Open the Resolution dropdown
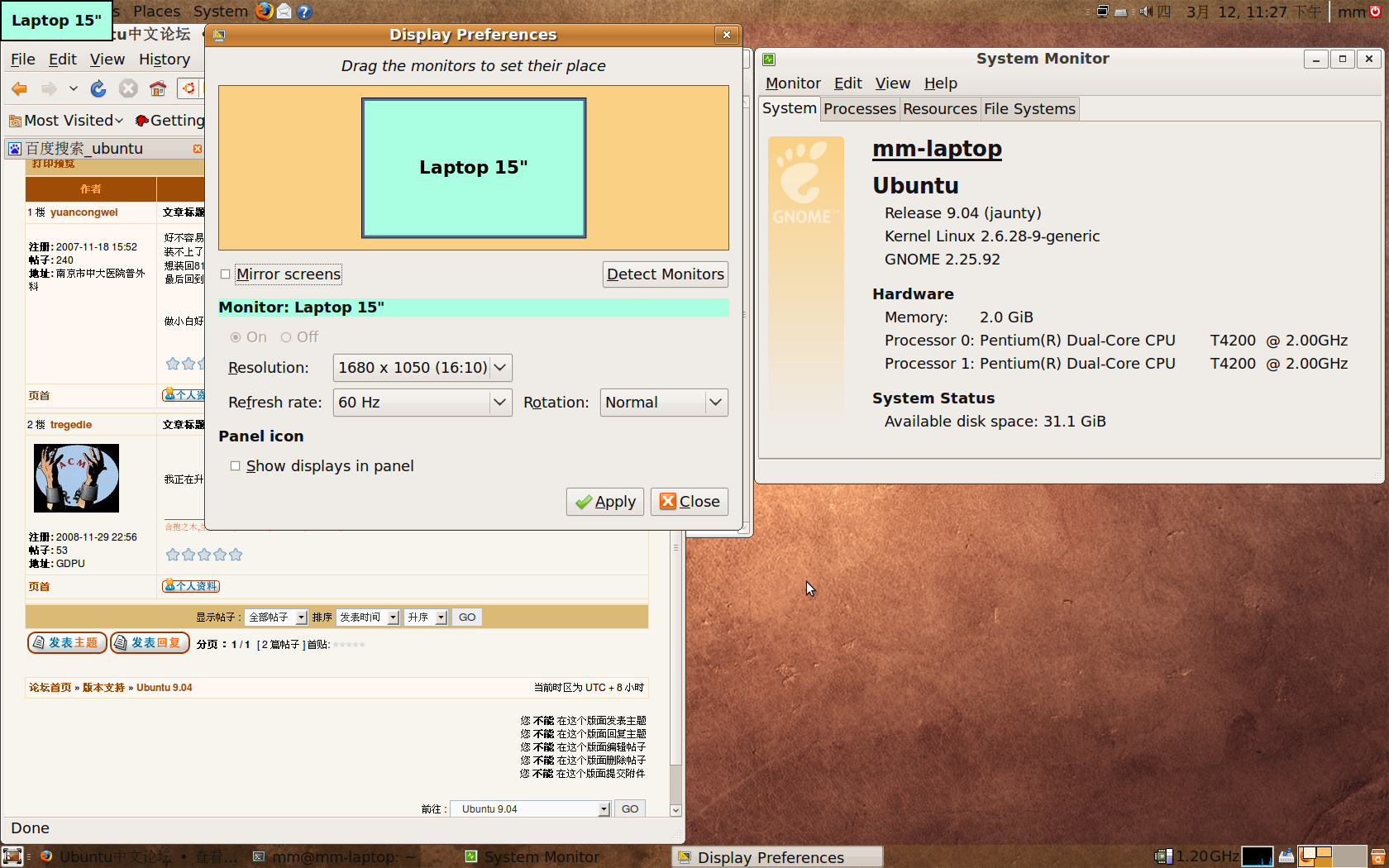Image resolution: width=1389 pixels, height=868 pixels. [x=422, y=368]
